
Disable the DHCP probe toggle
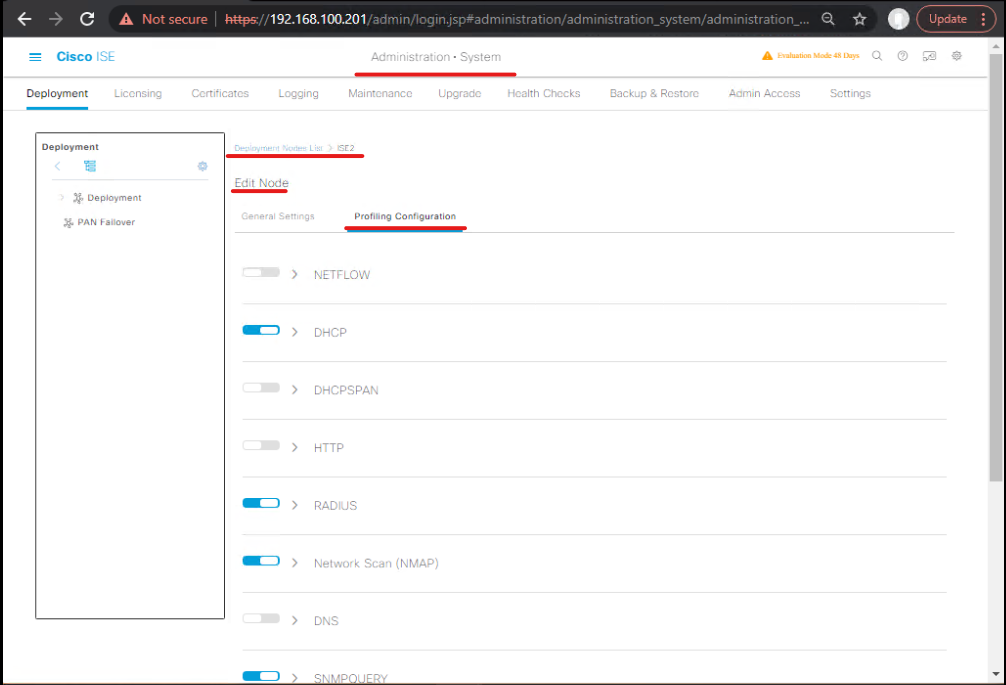click(261, 330)
